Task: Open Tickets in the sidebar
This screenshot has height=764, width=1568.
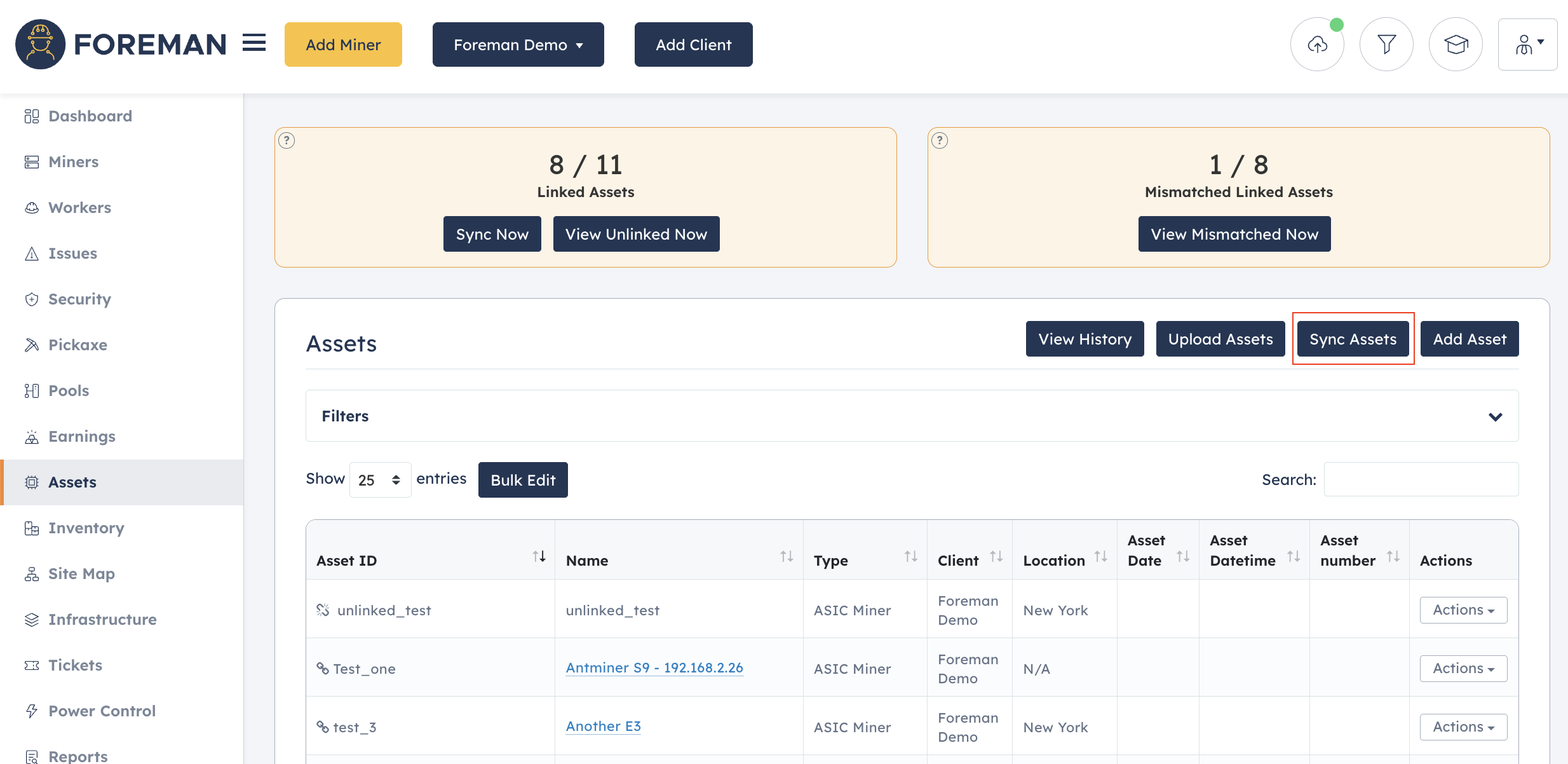Action: point(122,665)
